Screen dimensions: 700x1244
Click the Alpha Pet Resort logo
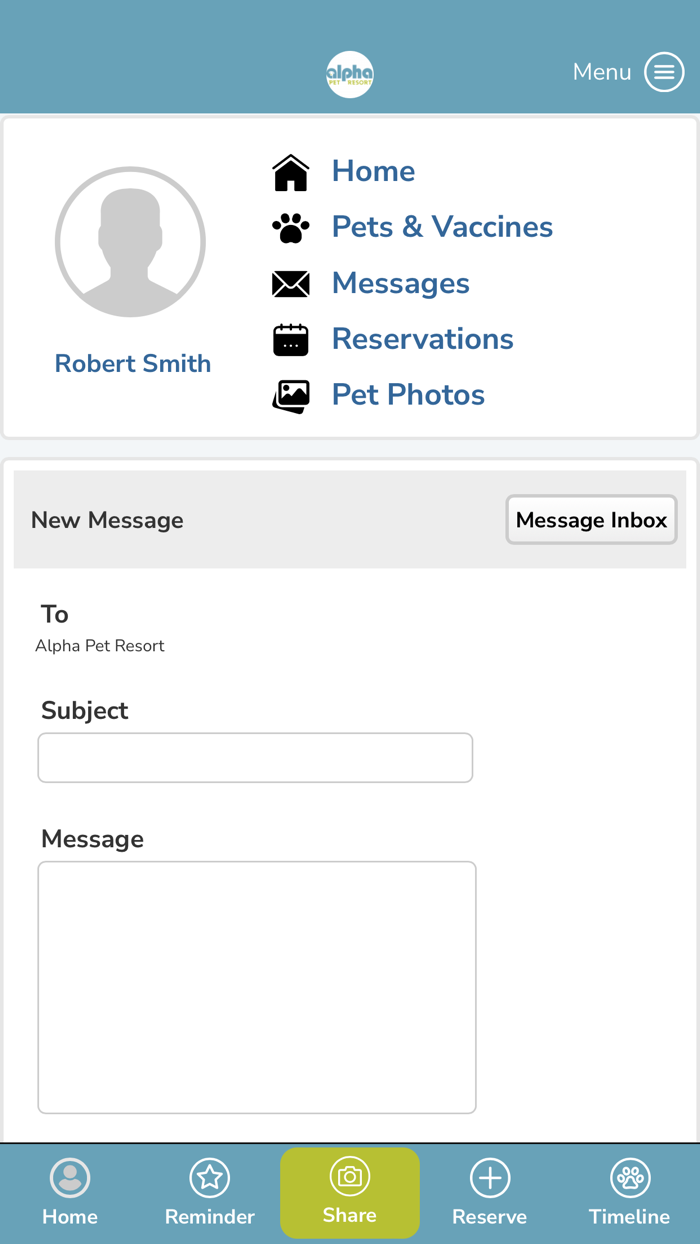click(350, 73)
